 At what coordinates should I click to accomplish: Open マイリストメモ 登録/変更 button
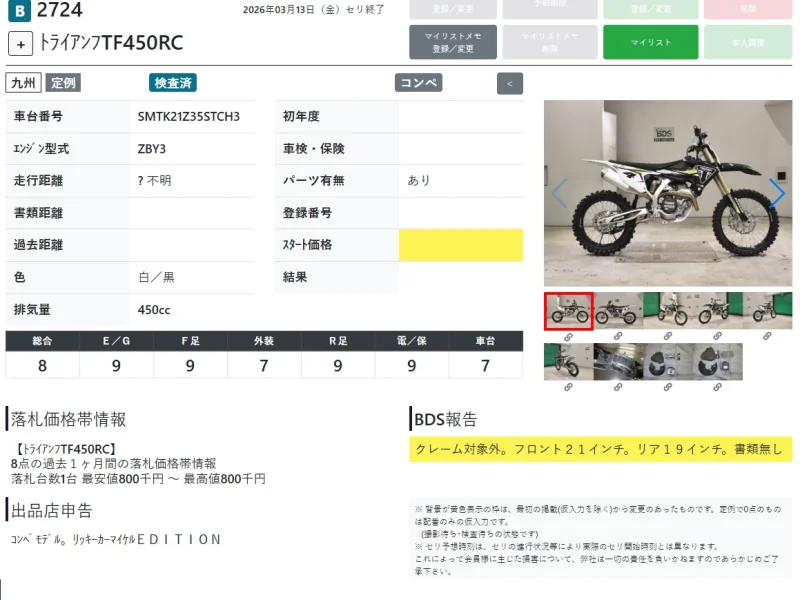pyautogui.click(x=453, y=42)
